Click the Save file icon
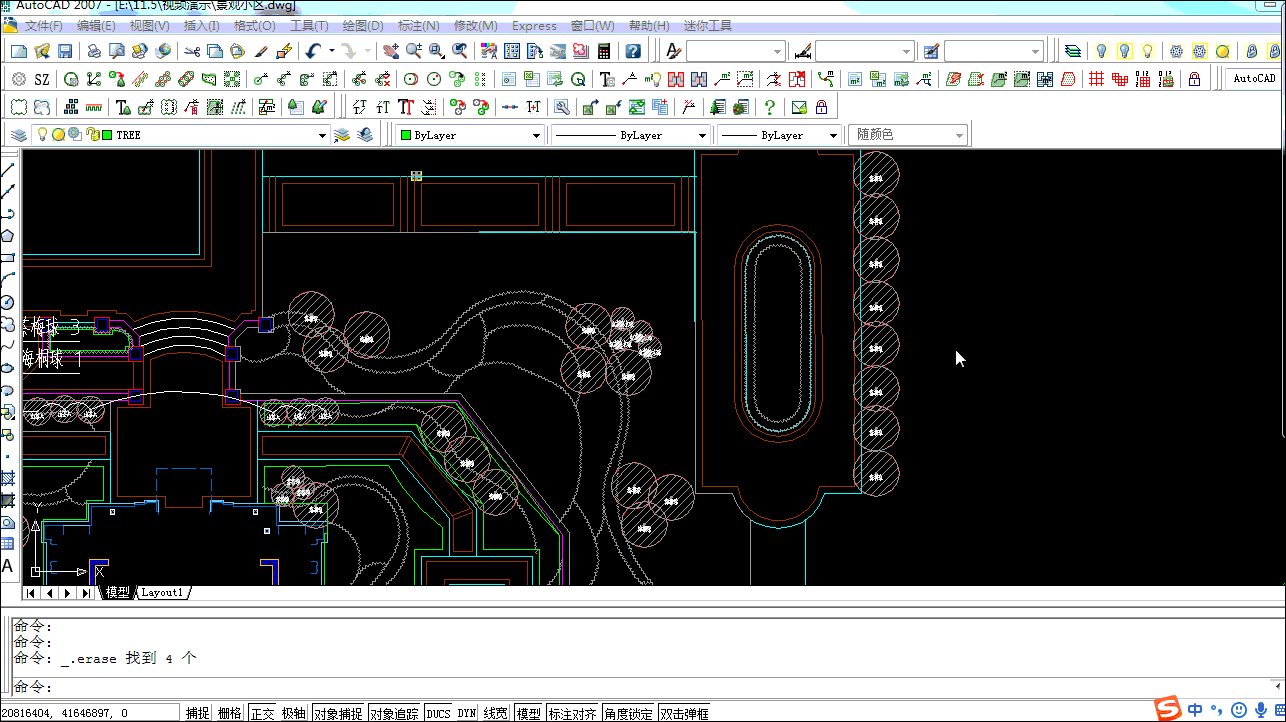This screenshot has height=722, width=1286. (65, 51)
